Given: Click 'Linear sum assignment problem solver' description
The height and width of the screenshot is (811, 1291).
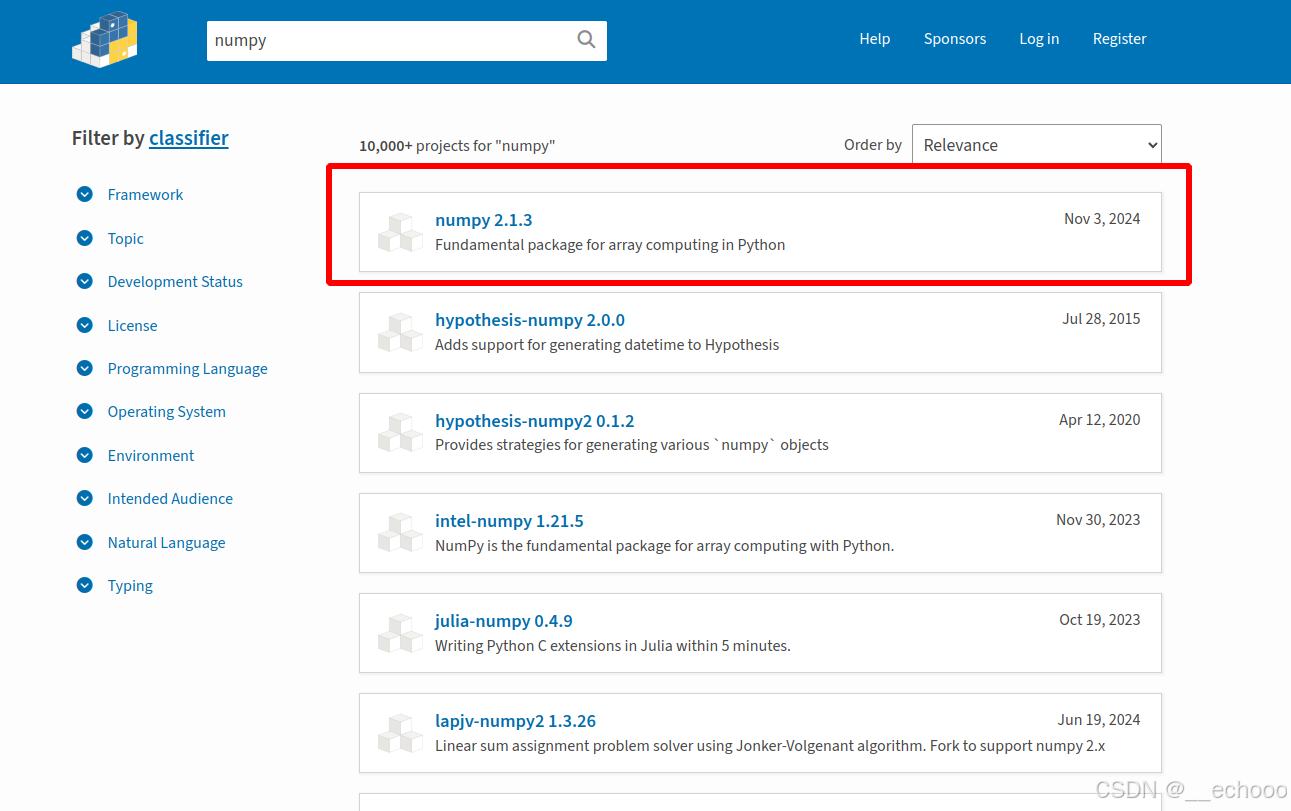Looking at the screenshot, I should tap(770, 746).
